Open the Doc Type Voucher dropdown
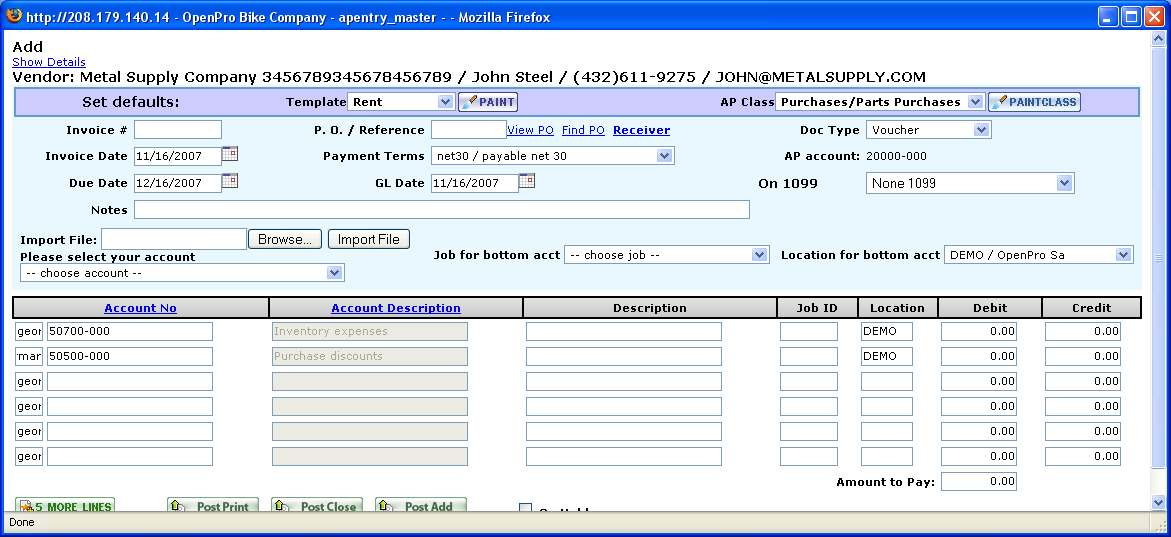 tap(980, 130)
